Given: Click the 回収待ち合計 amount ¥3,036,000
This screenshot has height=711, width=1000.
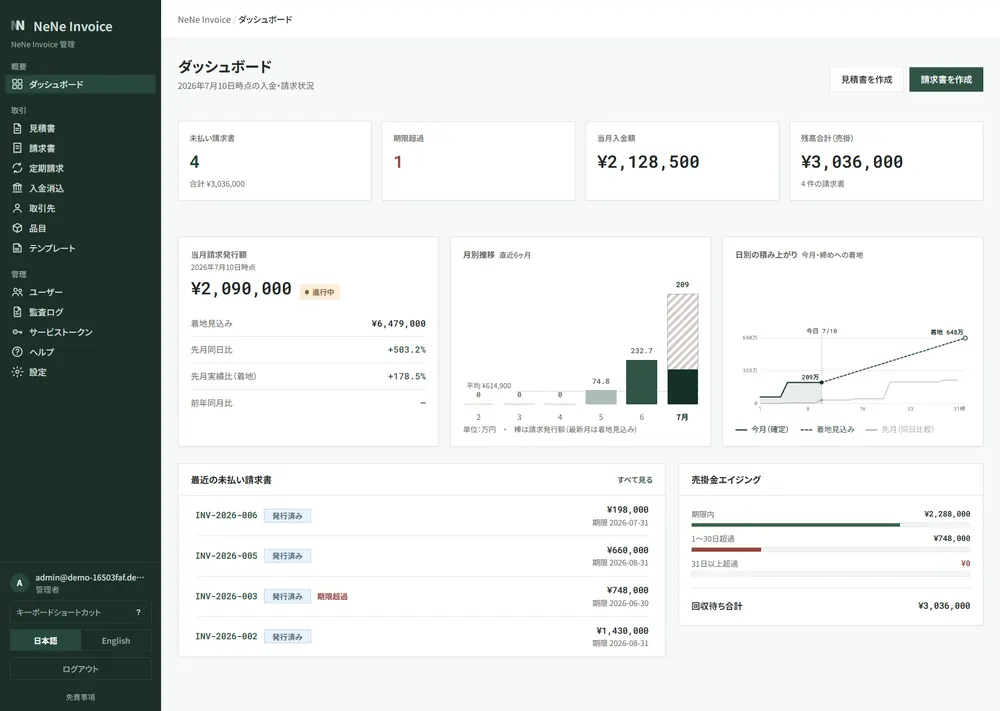Looking at the screenshot, I should click(944, 606).
